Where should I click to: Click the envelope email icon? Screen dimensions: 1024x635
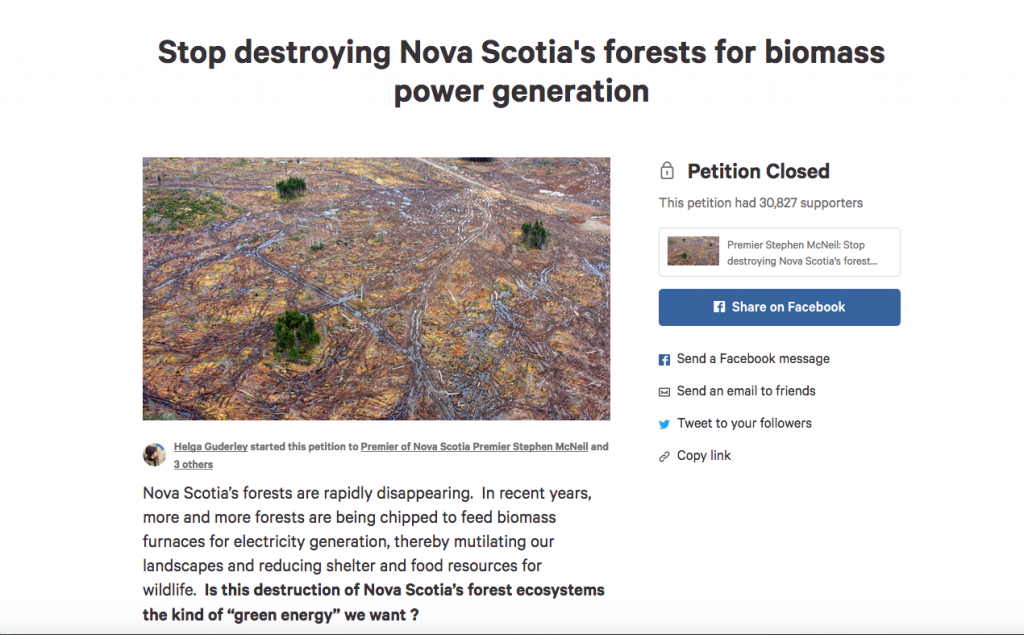click(664, 391)
